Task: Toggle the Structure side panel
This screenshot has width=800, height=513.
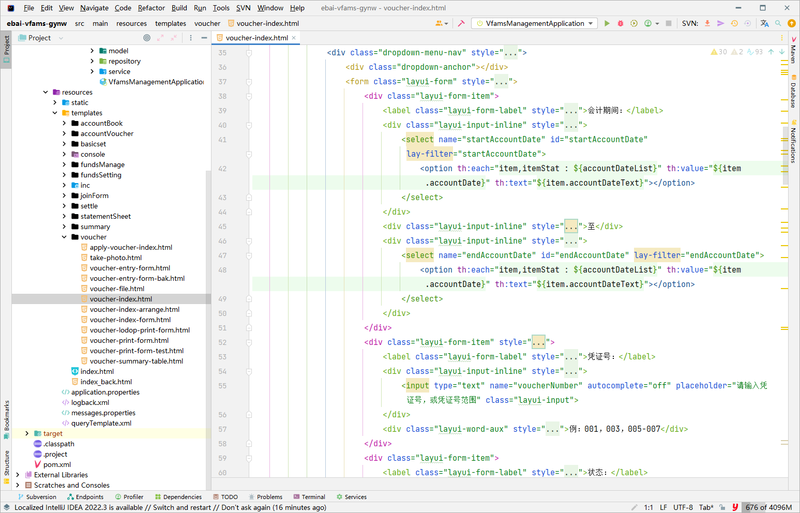Action: (6, 464)
